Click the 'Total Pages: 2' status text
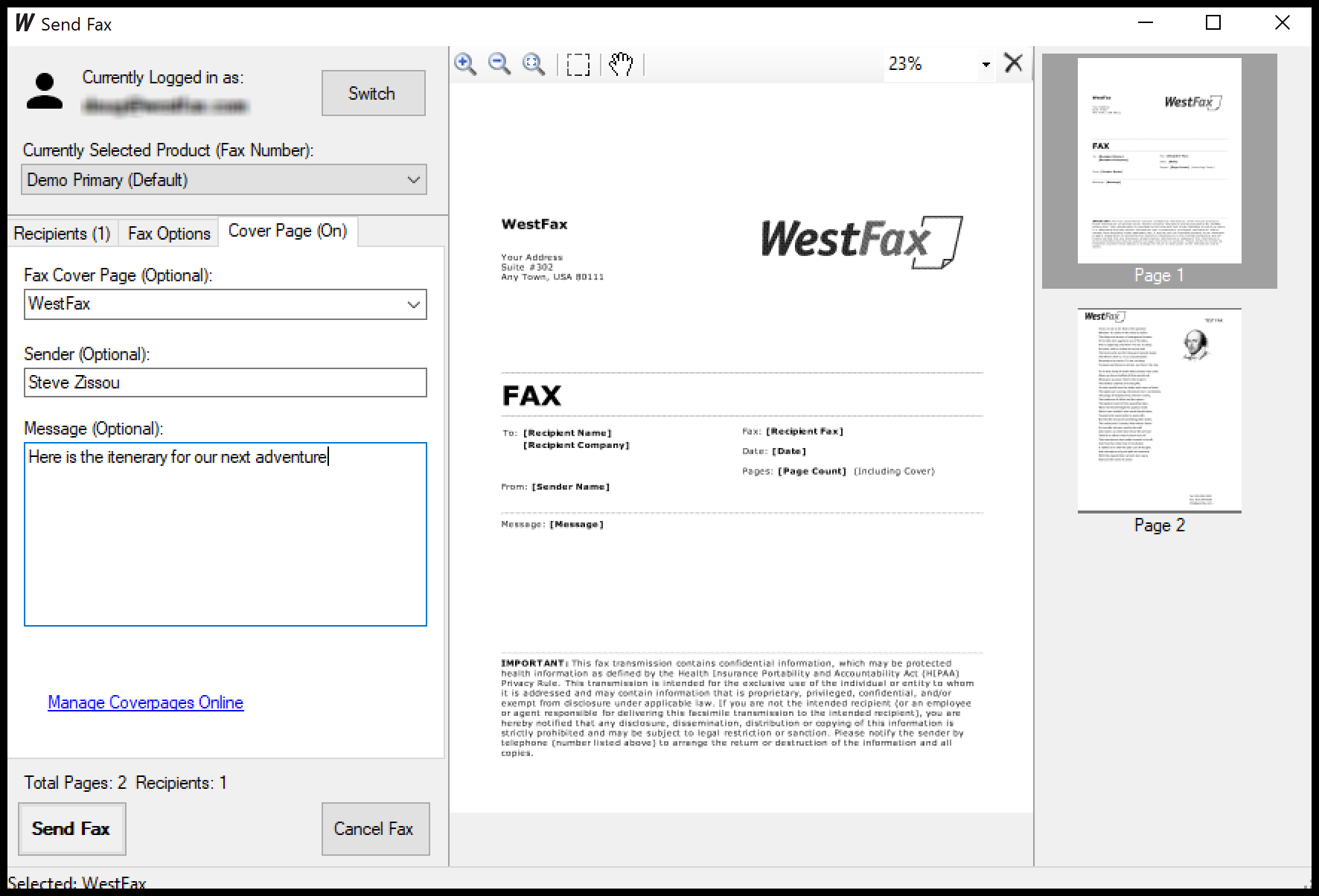Viewport: 1319px width, 896px height. pyautogui.click(x=75, y=783)
